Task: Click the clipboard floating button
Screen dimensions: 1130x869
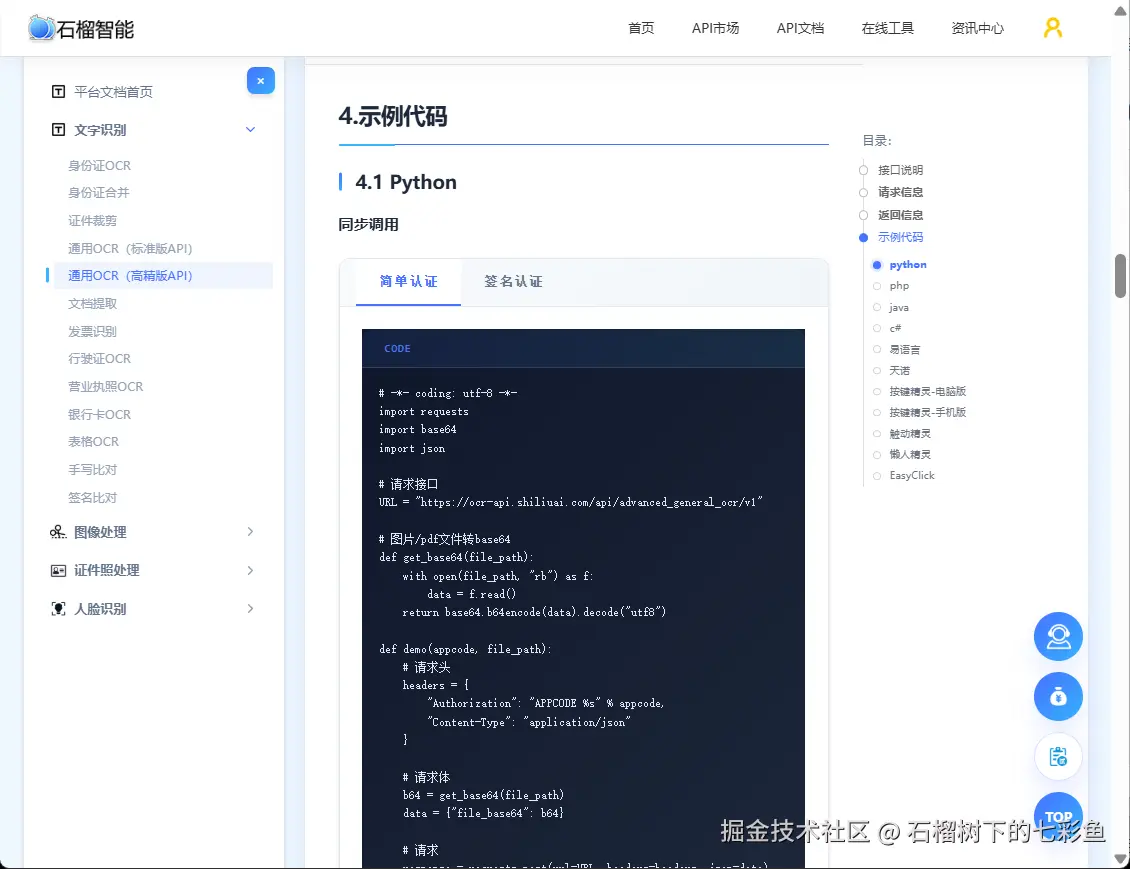Action: (x=1058, y=757)
